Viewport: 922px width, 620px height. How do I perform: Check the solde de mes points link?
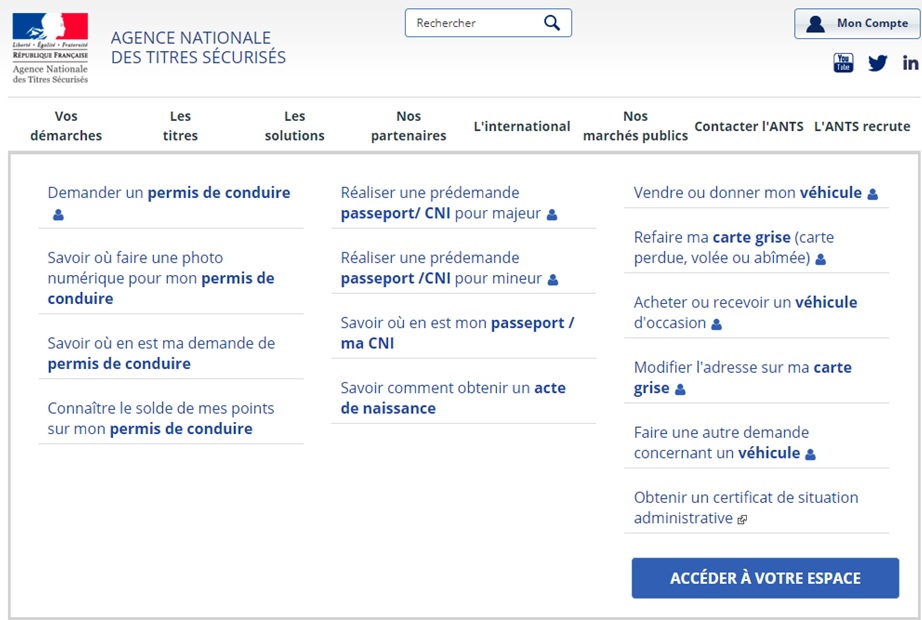(x=160, y=418)
